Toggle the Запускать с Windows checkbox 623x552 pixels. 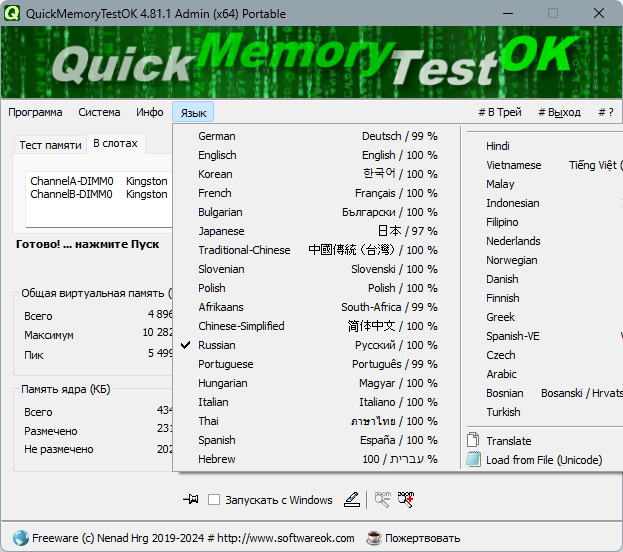coord(214,500)
